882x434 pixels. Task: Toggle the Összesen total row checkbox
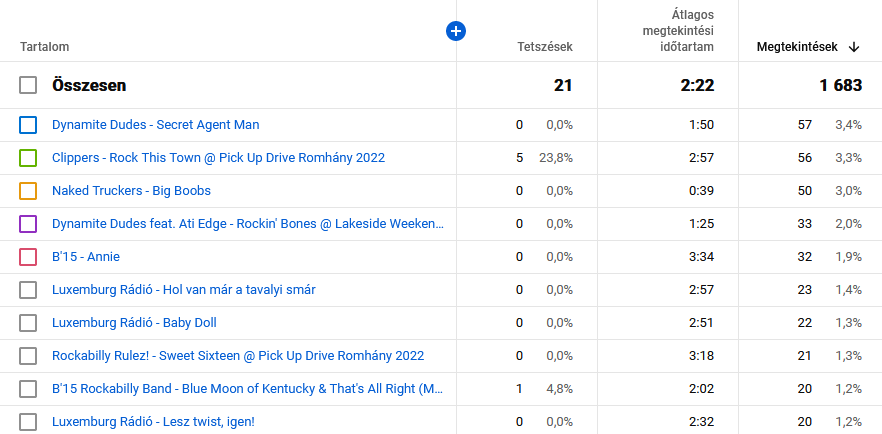[28, 86]
